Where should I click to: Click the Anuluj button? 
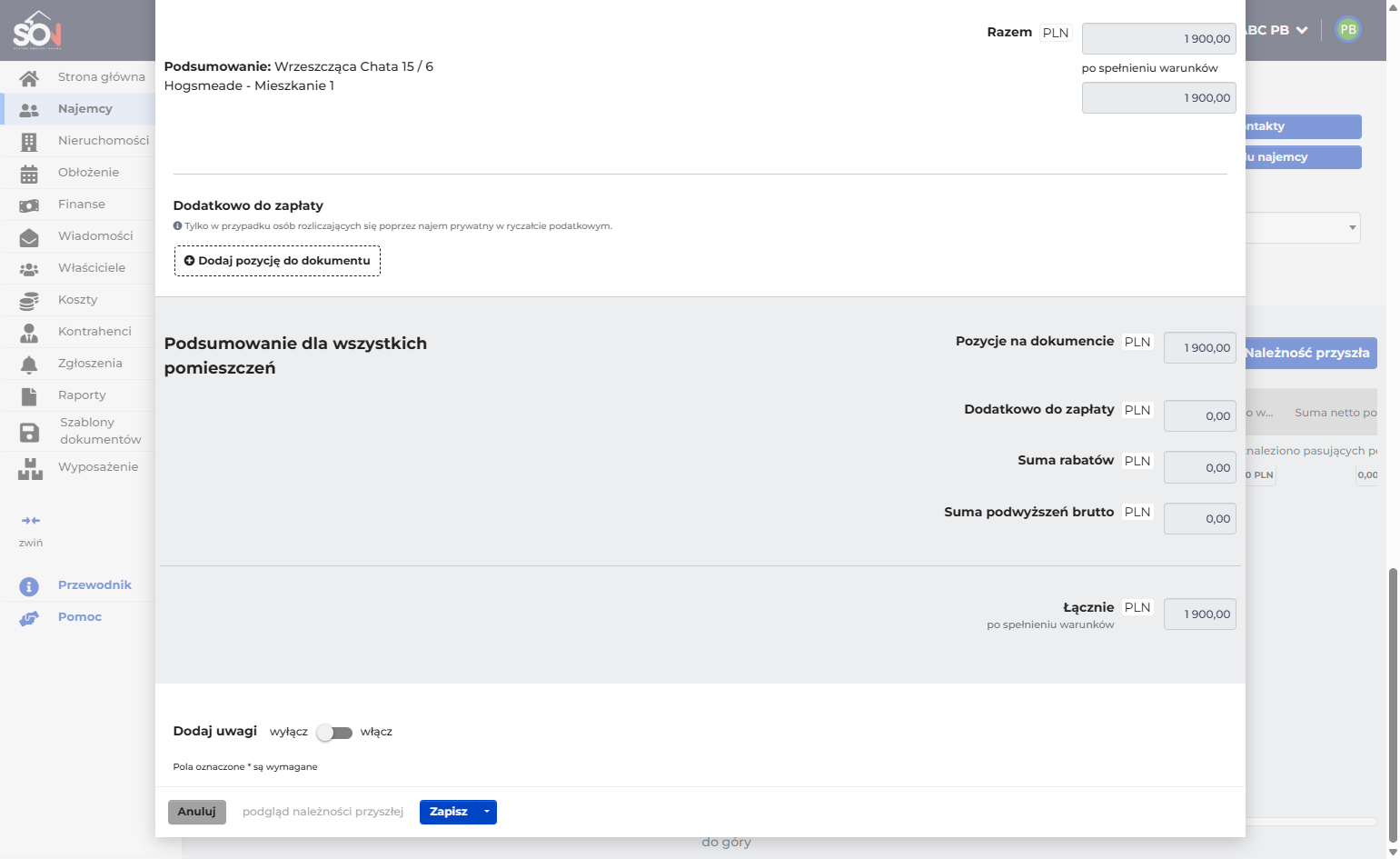tap(196, 812)
